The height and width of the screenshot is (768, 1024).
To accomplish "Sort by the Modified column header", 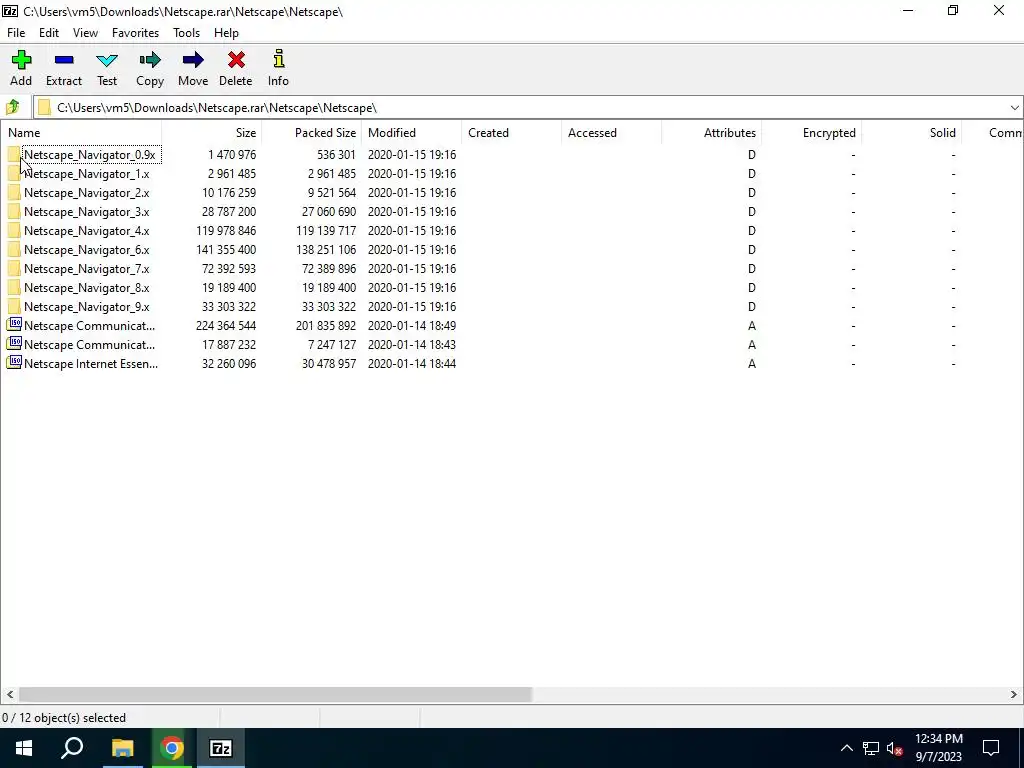I will point(411,133).
